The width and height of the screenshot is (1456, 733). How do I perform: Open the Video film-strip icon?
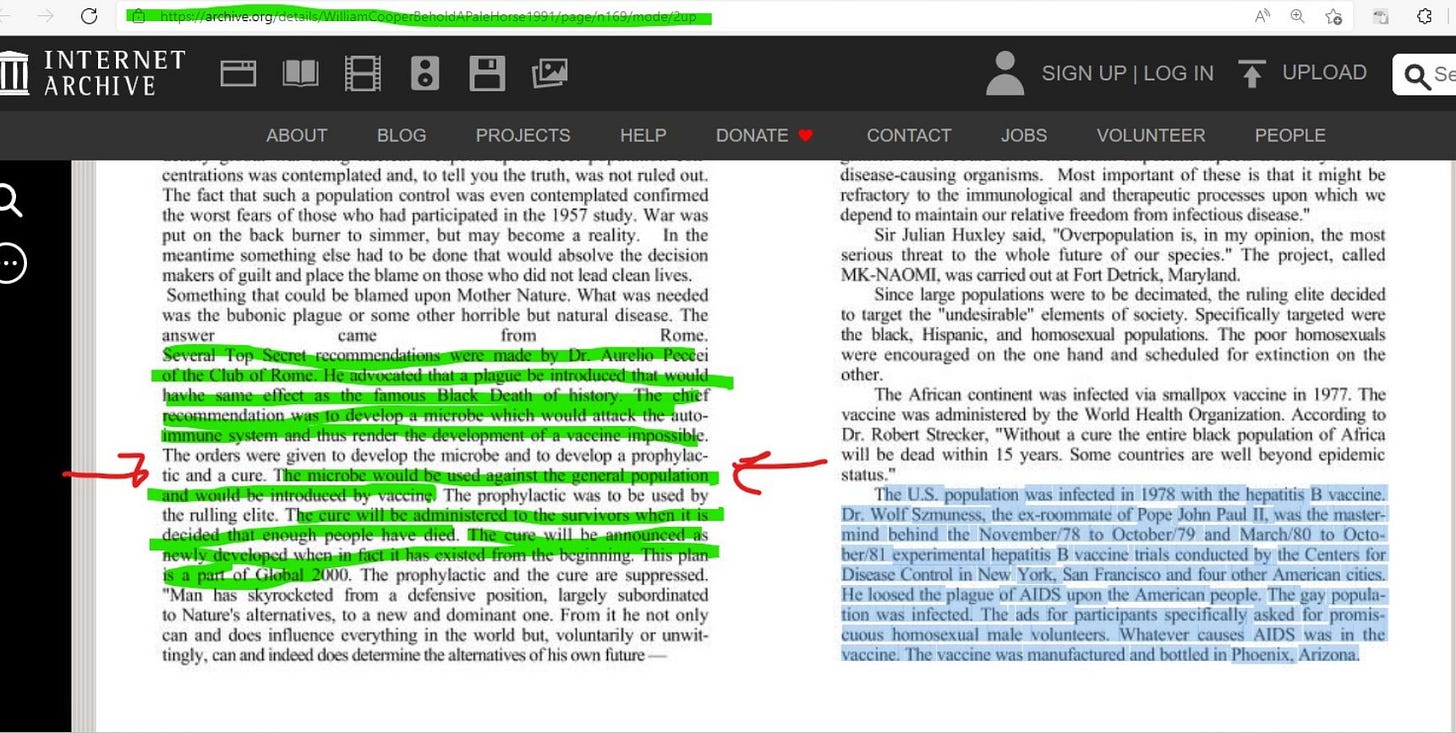coord(363,73)
